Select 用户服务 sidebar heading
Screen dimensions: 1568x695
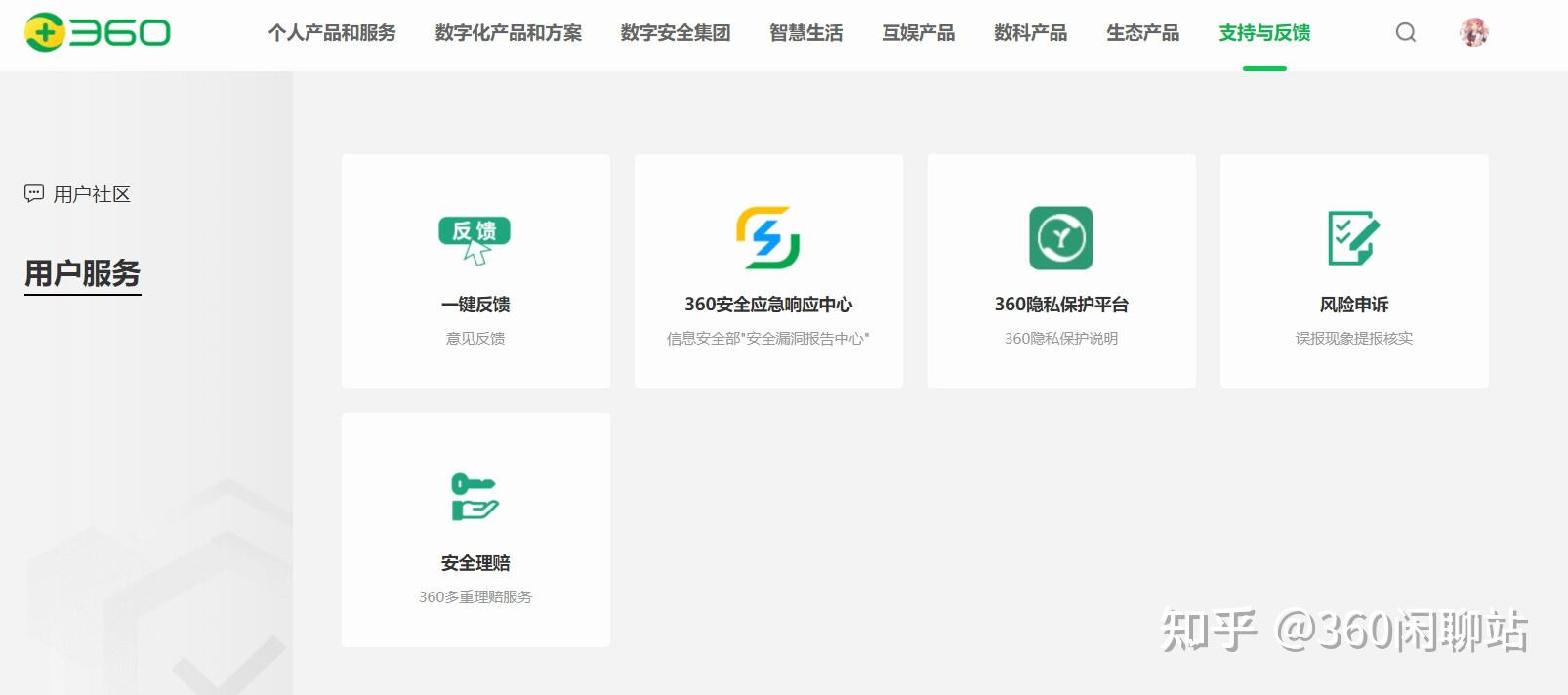tap(83, 273)
